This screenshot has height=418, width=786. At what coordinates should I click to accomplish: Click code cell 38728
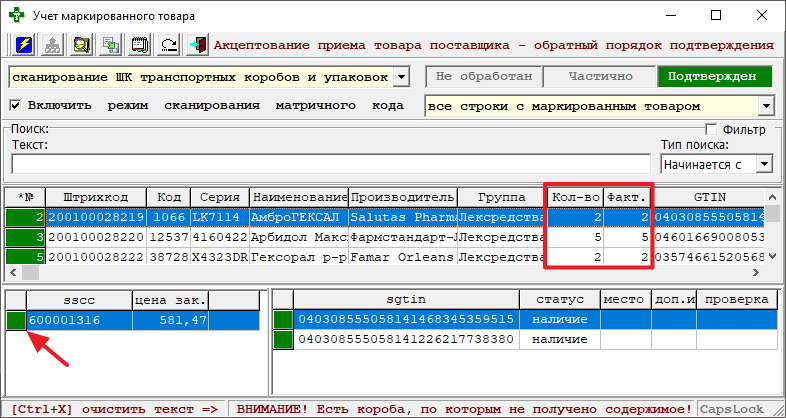(168, 257)
